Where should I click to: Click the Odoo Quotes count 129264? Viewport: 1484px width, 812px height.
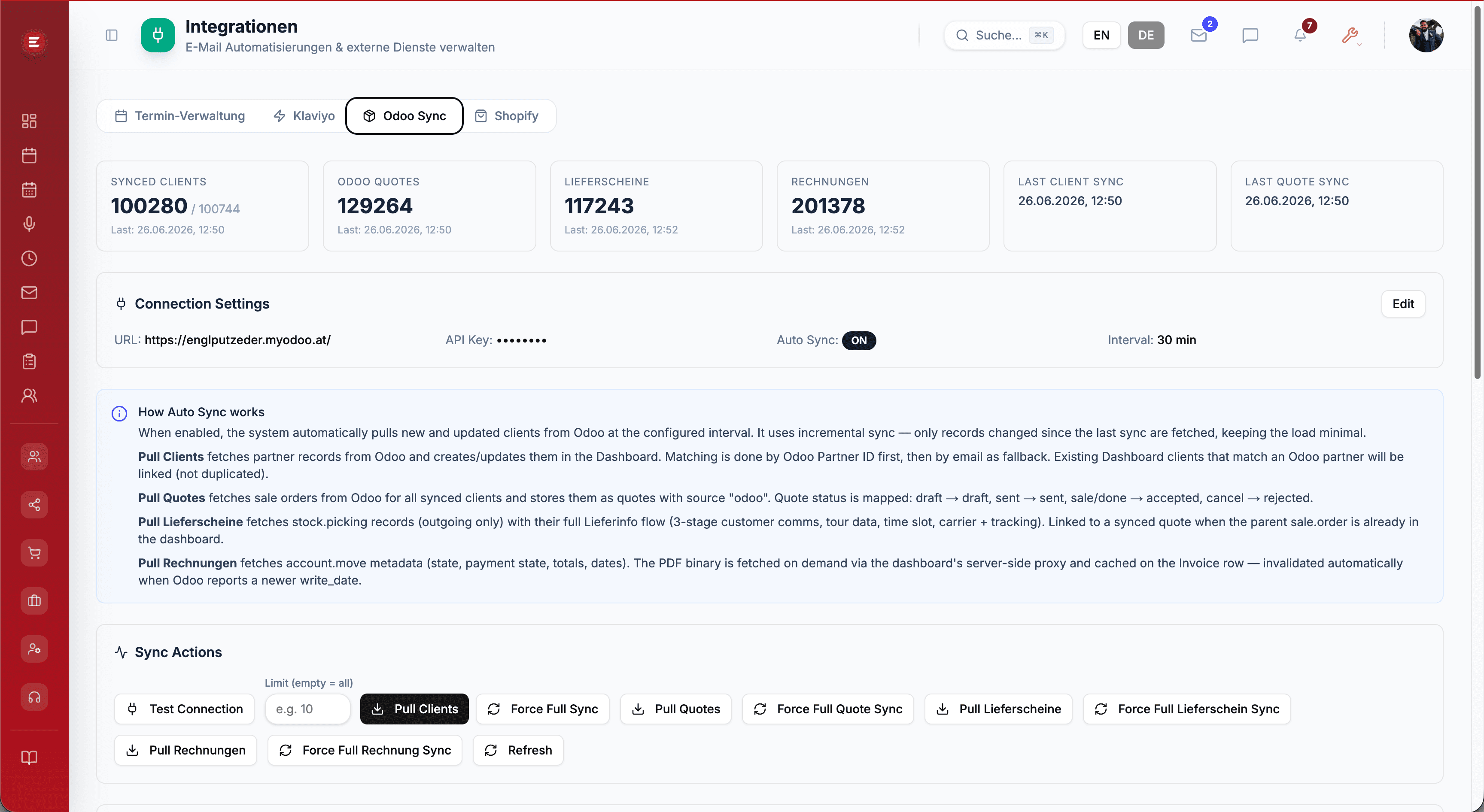point(375,206)
